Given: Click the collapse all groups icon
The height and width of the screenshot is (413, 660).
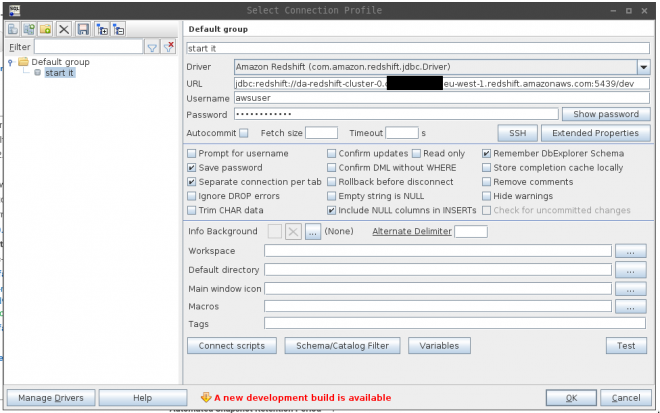Looking at the screenshot, I should [x=119, y=29].
